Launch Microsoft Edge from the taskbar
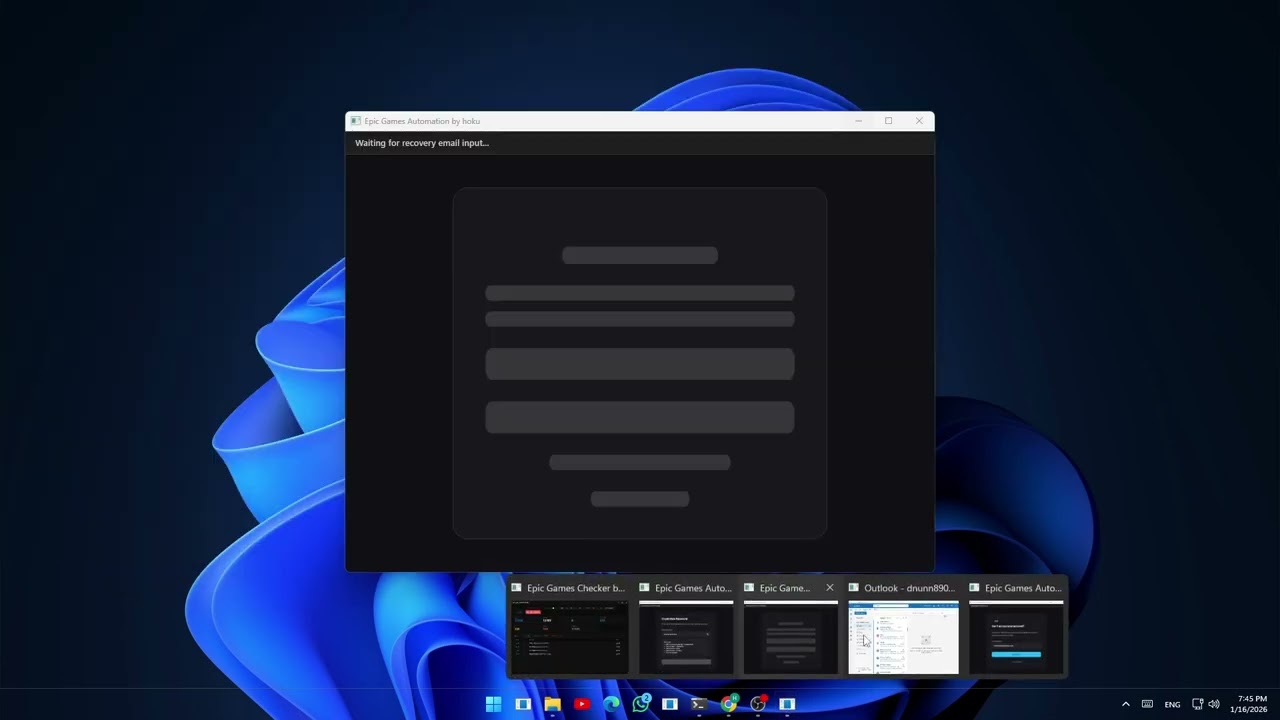The width and height of the screenshot is (1280, 720). tap(611, 704)
